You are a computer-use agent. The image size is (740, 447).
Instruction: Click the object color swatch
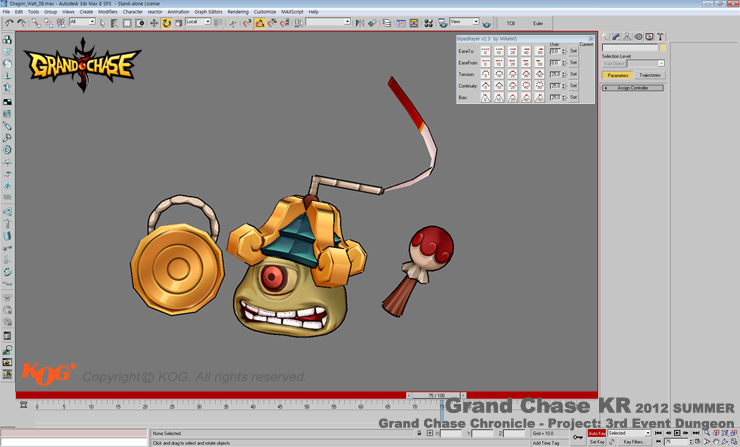[x=662, y=47]
